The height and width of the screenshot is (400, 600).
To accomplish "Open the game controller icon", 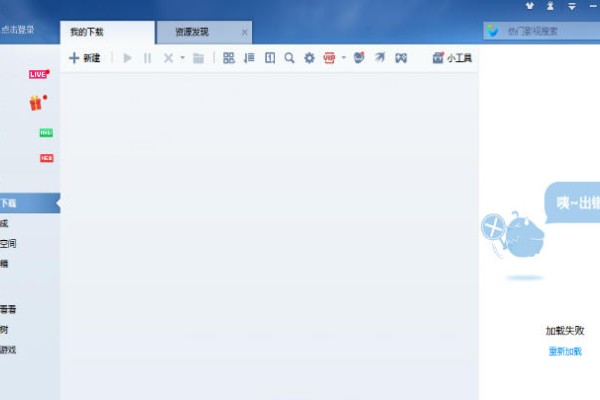I will [x=401, y=58].
